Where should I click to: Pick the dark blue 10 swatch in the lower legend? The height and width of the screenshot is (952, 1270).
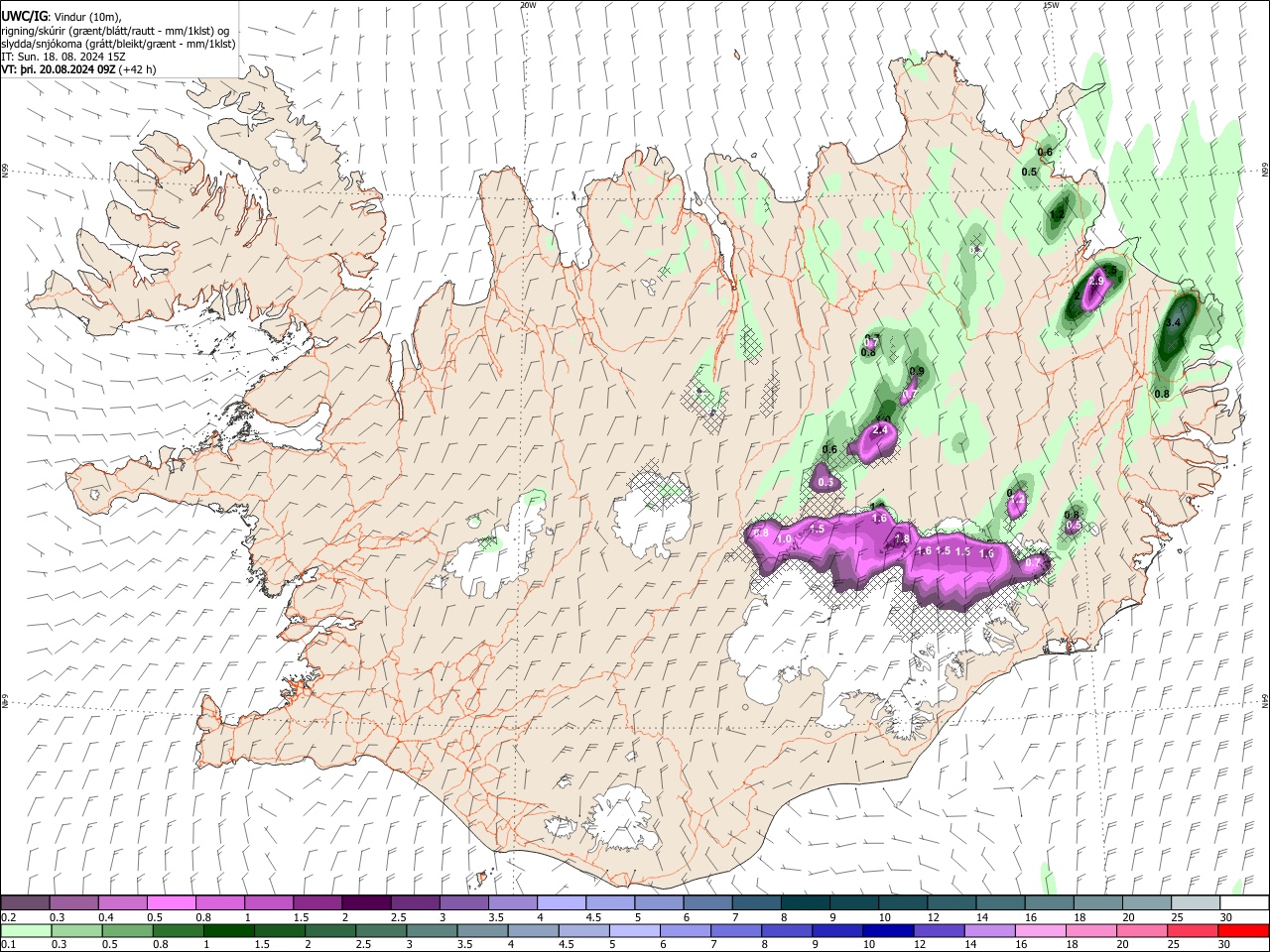[x=887, y=930]
